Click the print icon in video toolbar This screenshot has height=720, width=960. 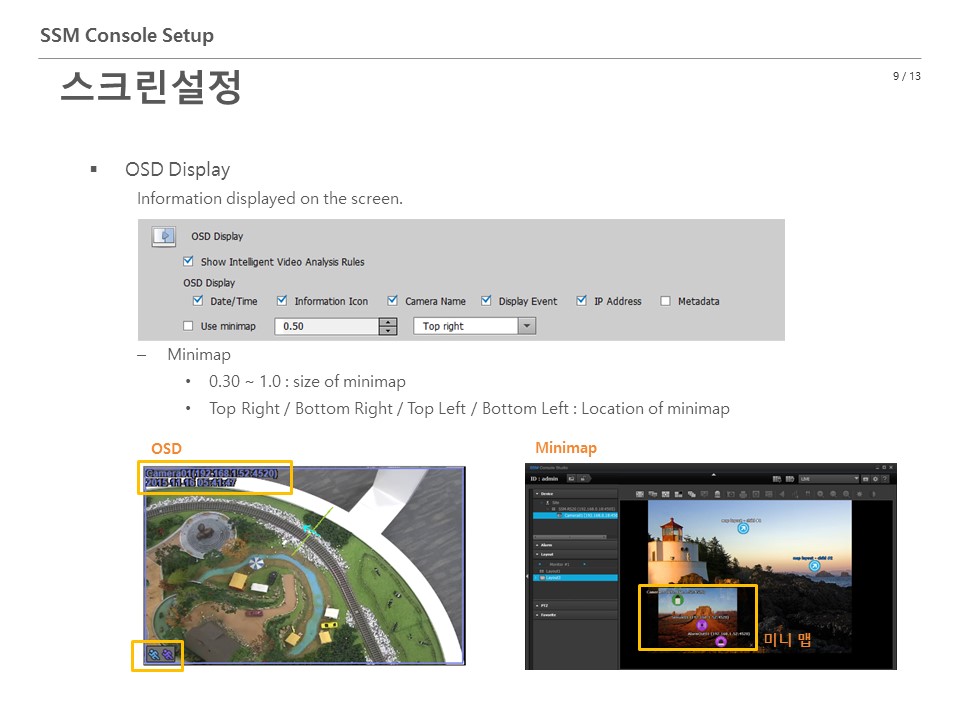point(743,494)
